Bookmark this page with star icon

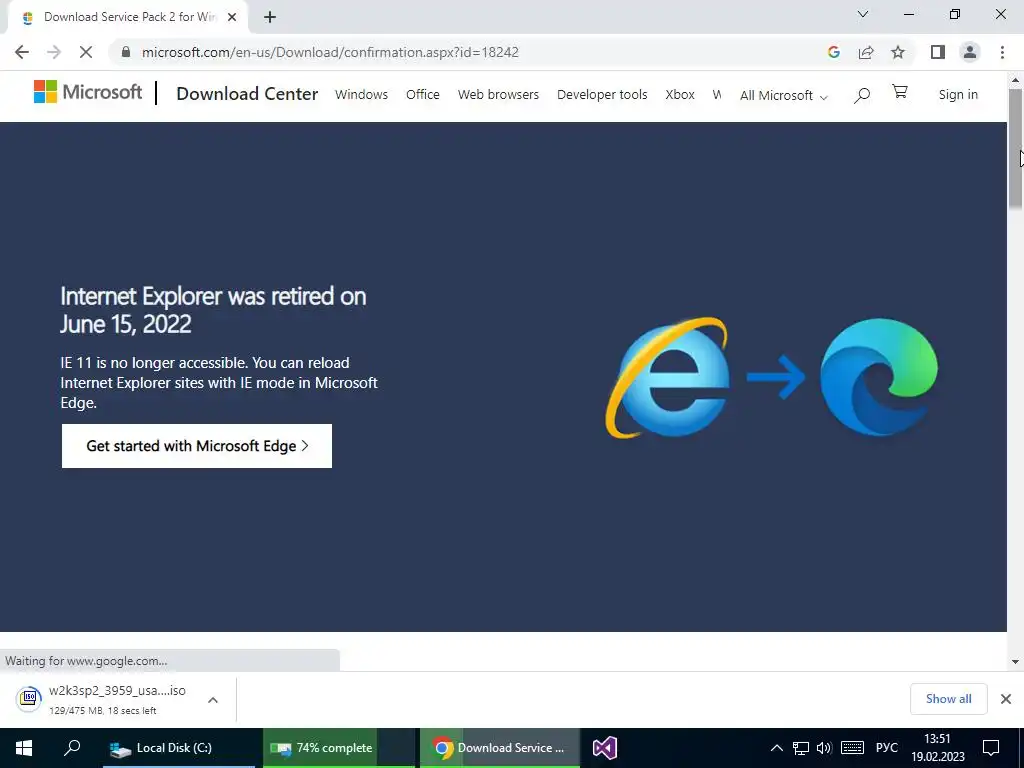pyautogui.click(x=898, y=52)
